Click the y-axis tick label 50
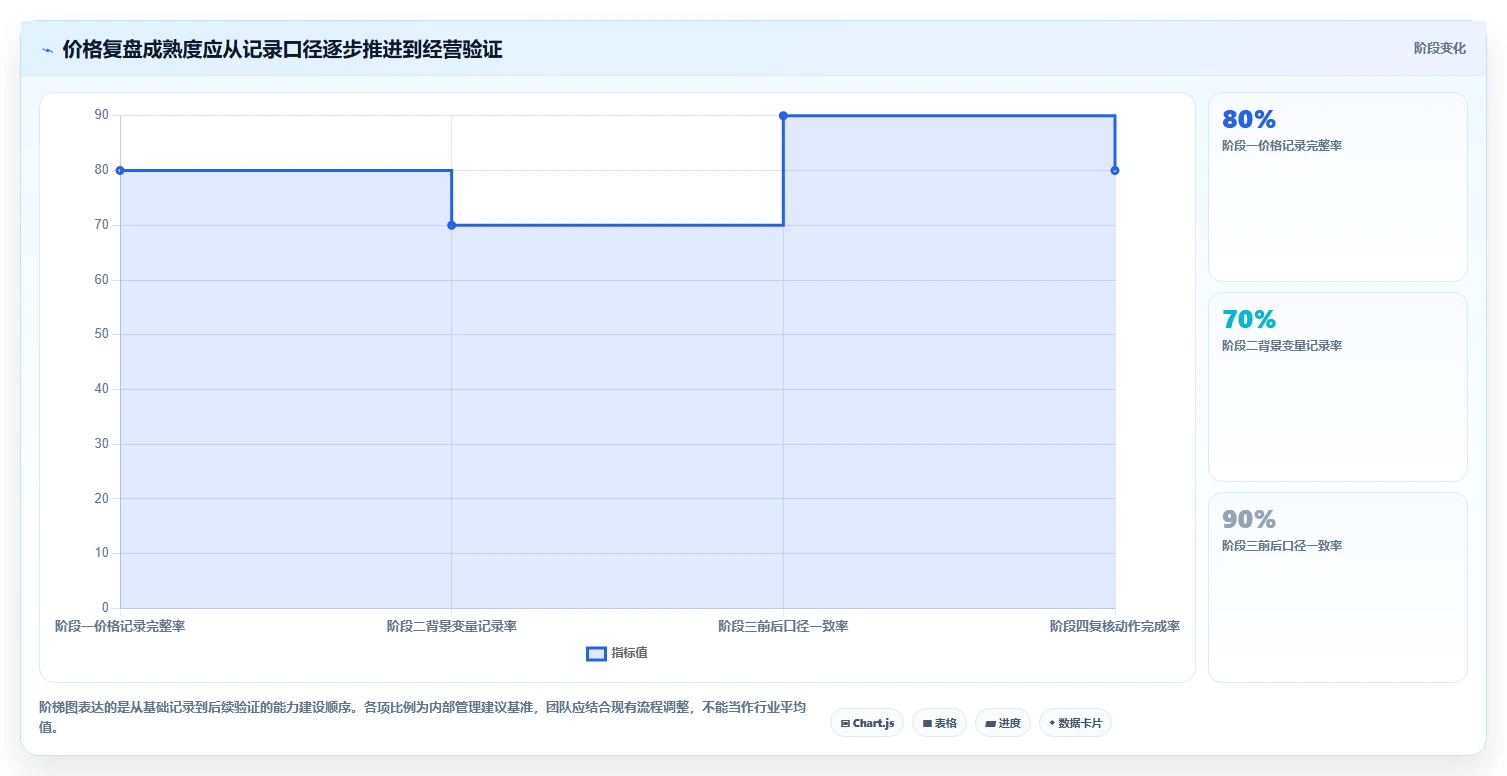This screenshot has height=776, width=1507. (x=102, y=334)
